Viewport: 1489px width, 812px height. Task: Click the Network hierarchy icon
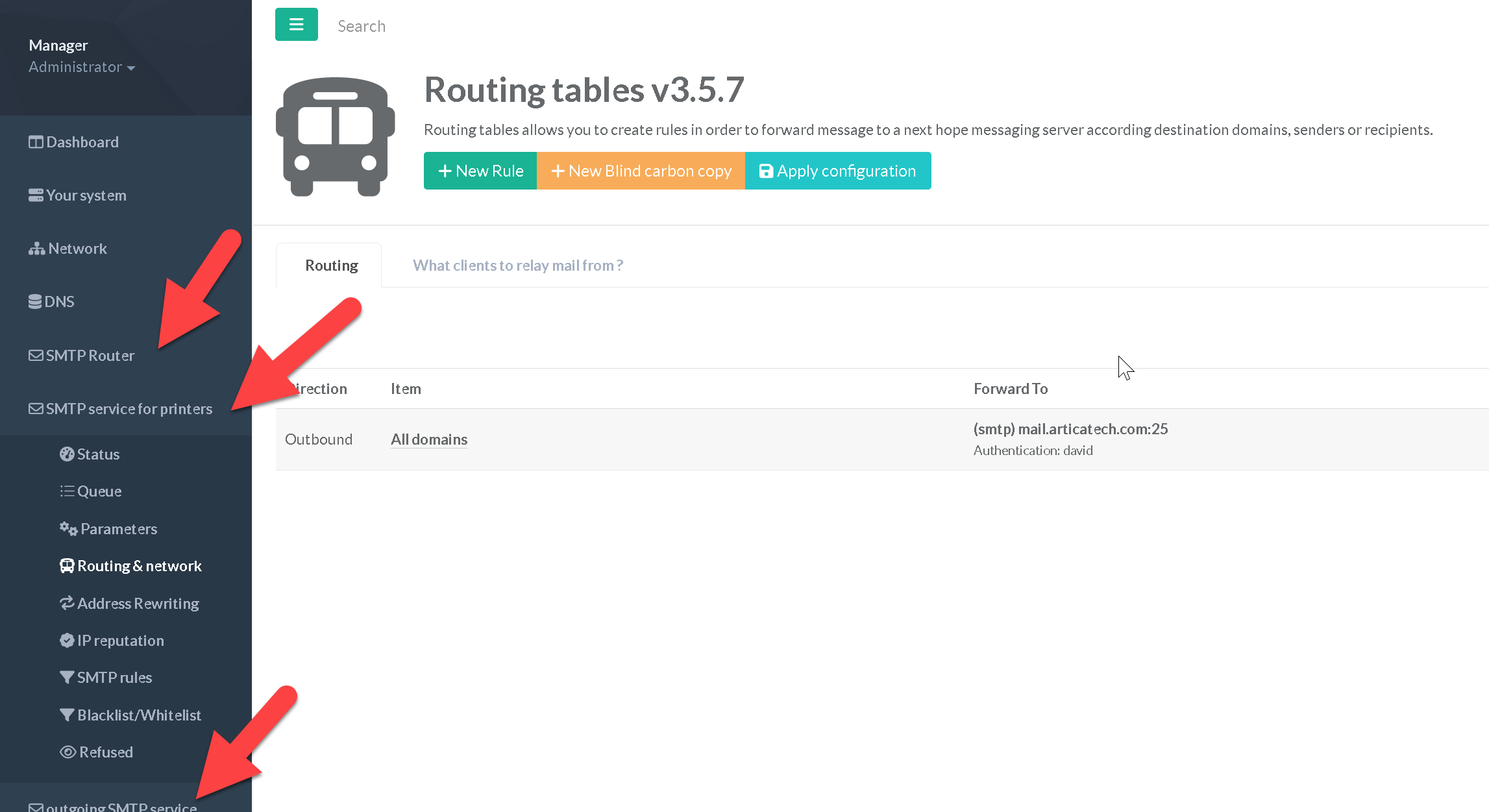pyautogui.click(x=36, y=249)
